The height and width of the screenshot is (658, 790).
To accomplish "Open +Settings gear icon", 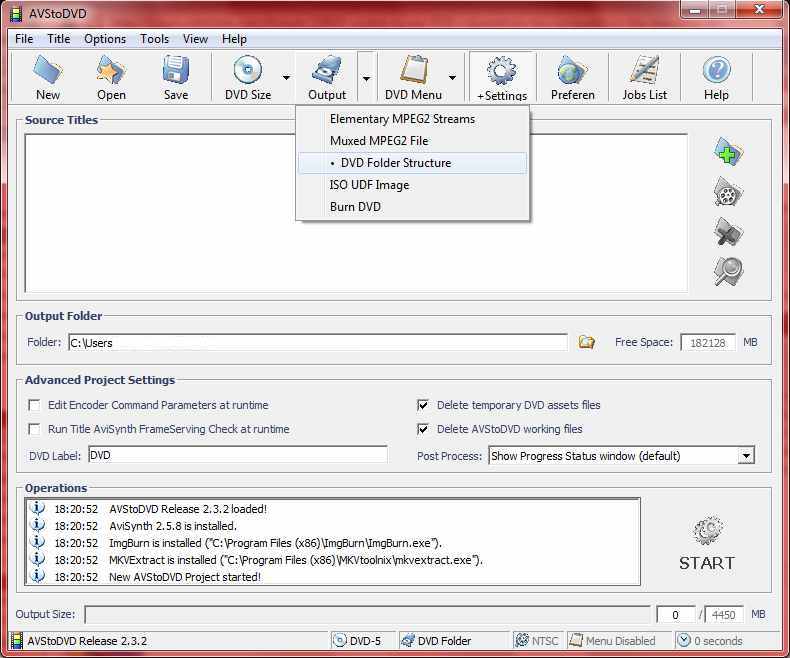I will click(502, 71).
